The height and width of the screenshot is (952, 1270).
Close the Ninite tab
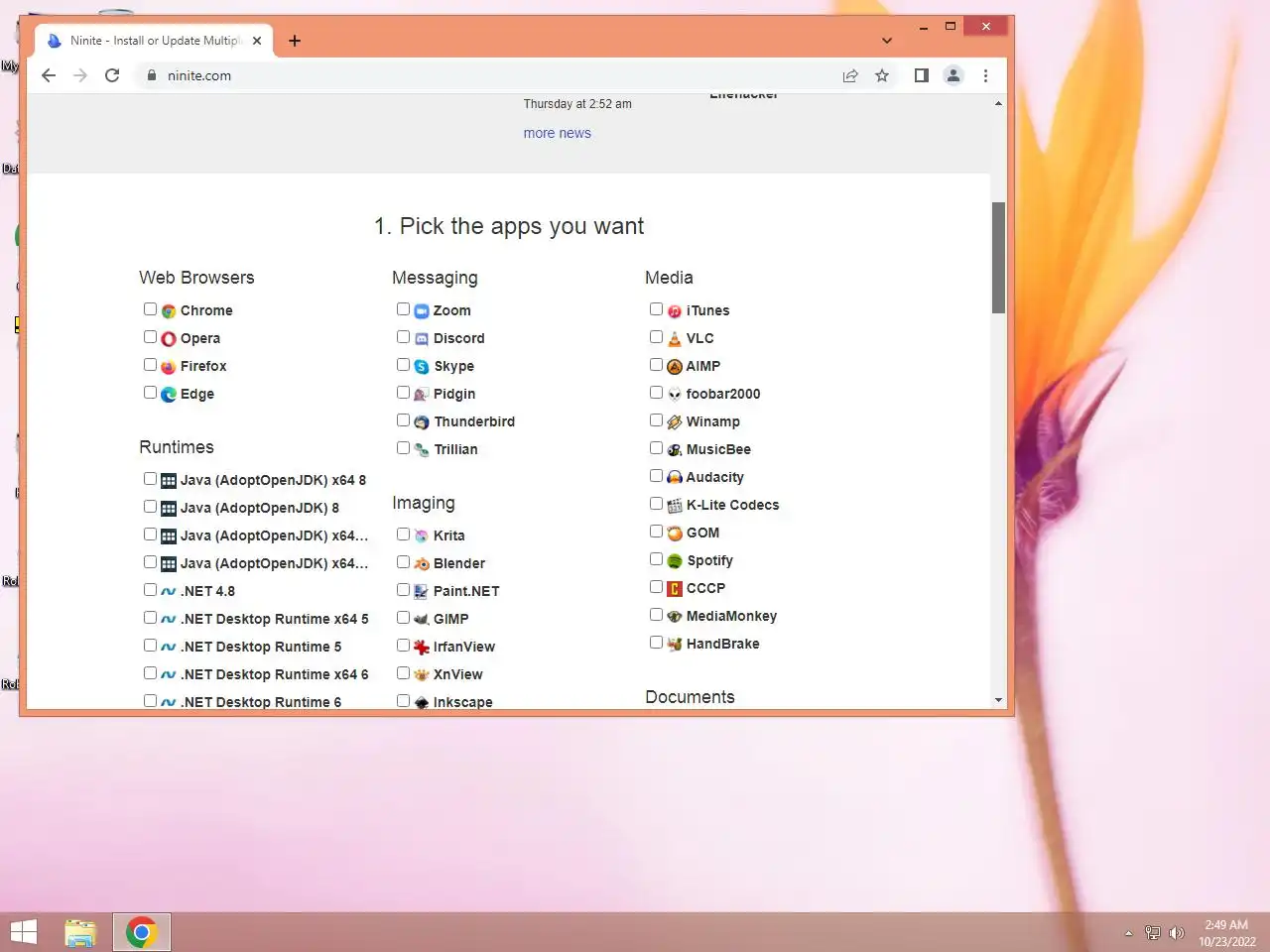point(257,41)
